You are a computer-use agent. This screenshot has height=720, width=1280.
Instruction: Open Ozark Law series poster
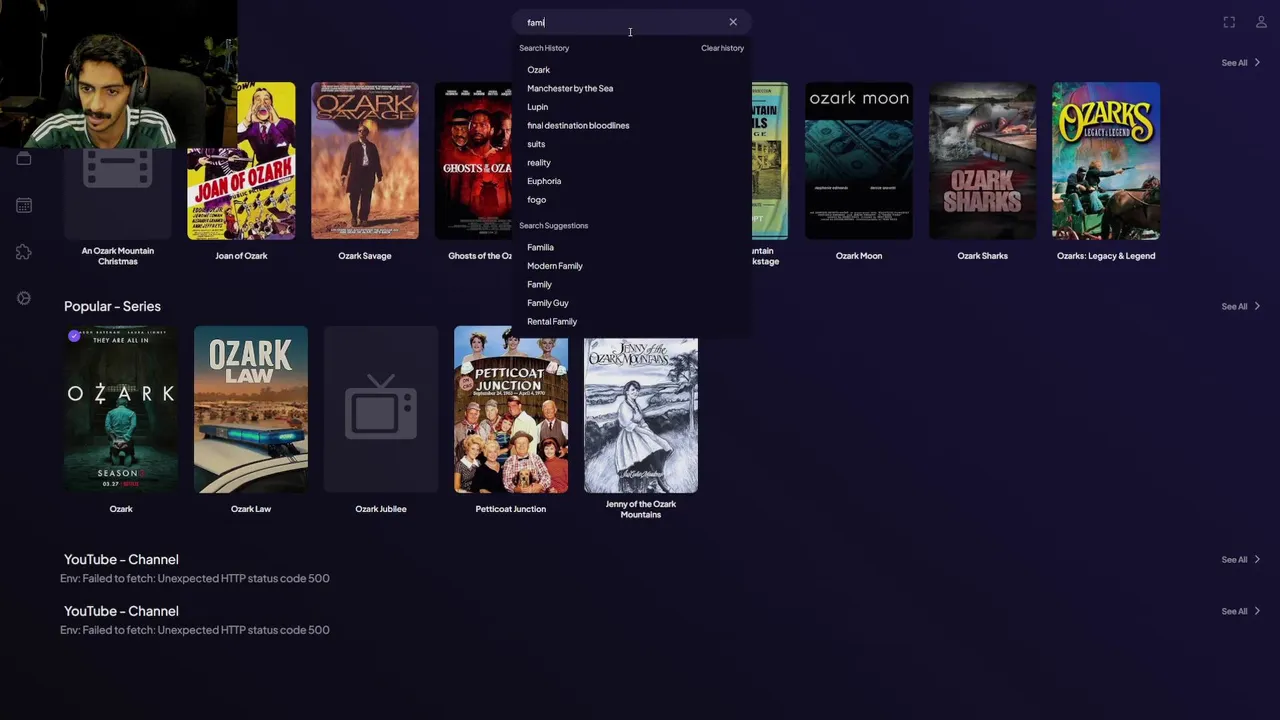[251, 410]
